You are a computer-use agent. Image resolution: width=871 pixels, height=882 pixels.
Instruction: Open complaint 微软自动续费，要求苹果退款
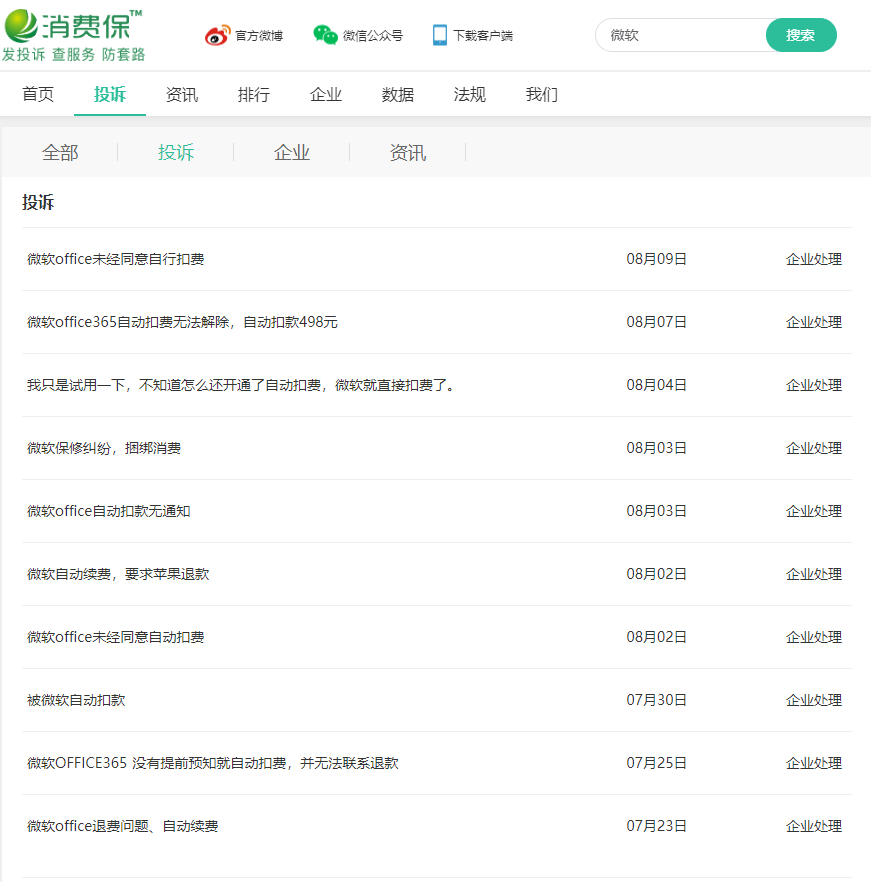118,574
